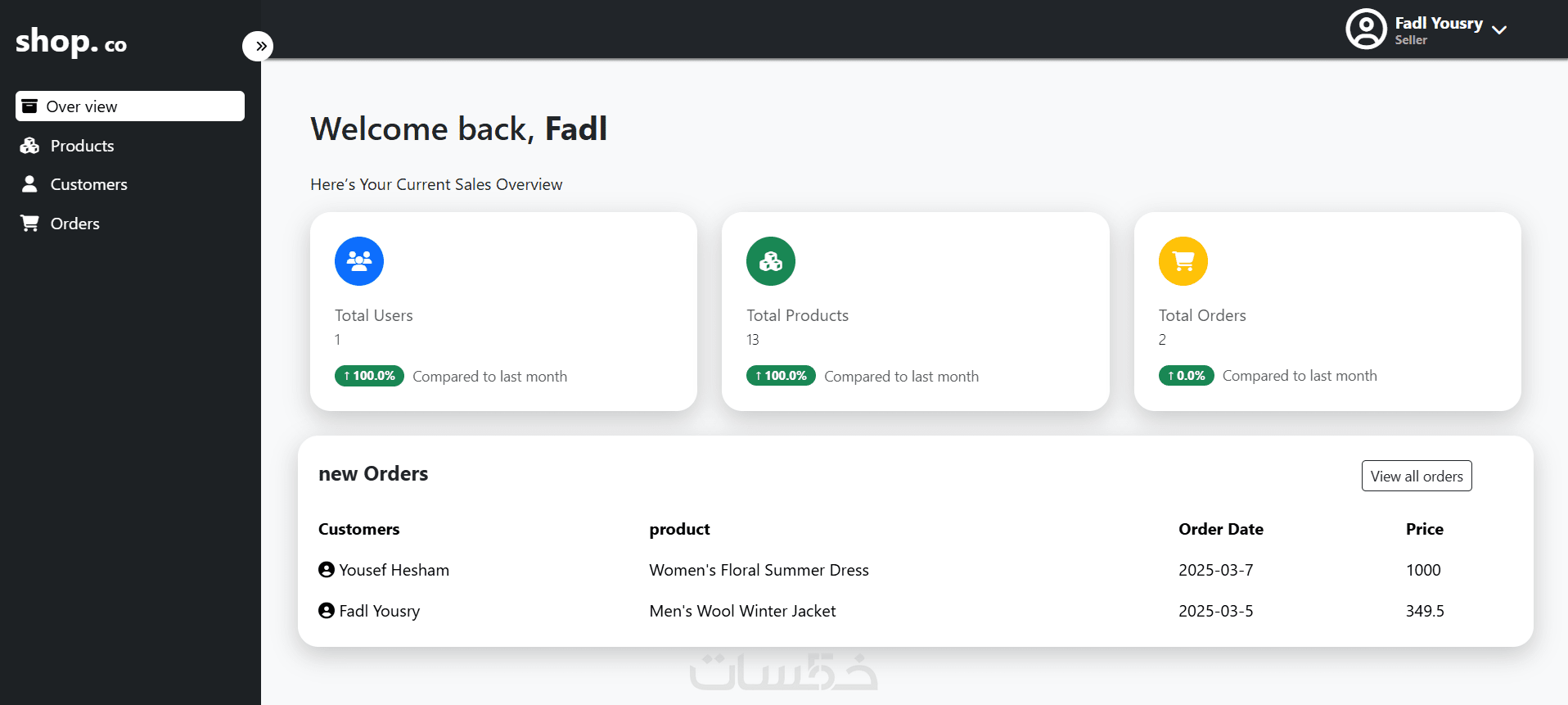The height and width of the screenshot is (705, 1568).
Task: Open the Fadl Yousry Seller menu
Action: click(1438, 29)
